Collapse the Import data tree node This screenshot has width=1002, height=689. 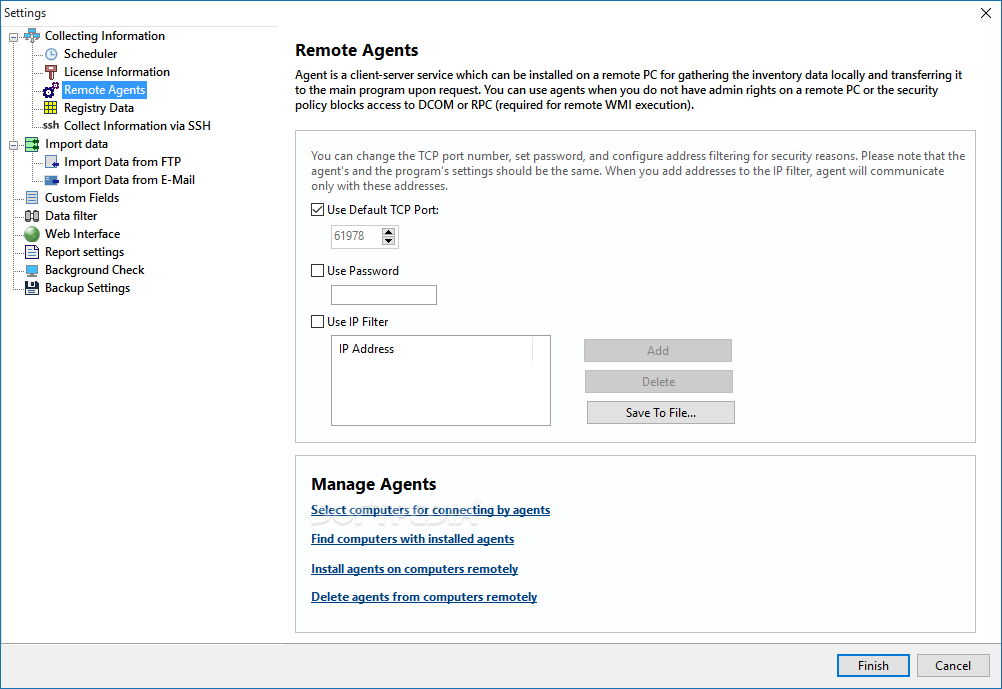click(x=13, y=144)
